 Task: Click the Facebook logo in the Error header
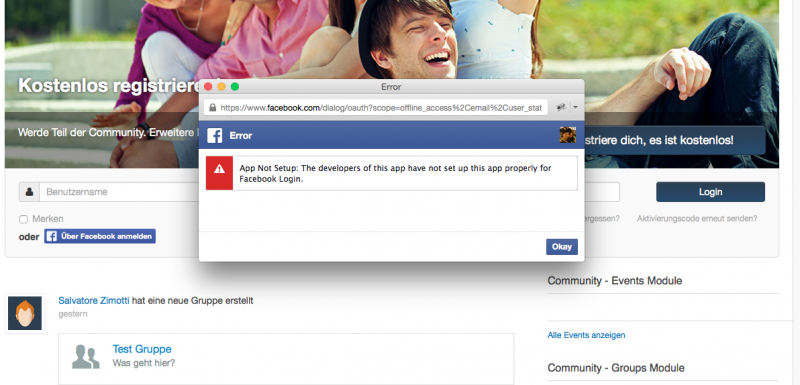[x=214, y=136]
